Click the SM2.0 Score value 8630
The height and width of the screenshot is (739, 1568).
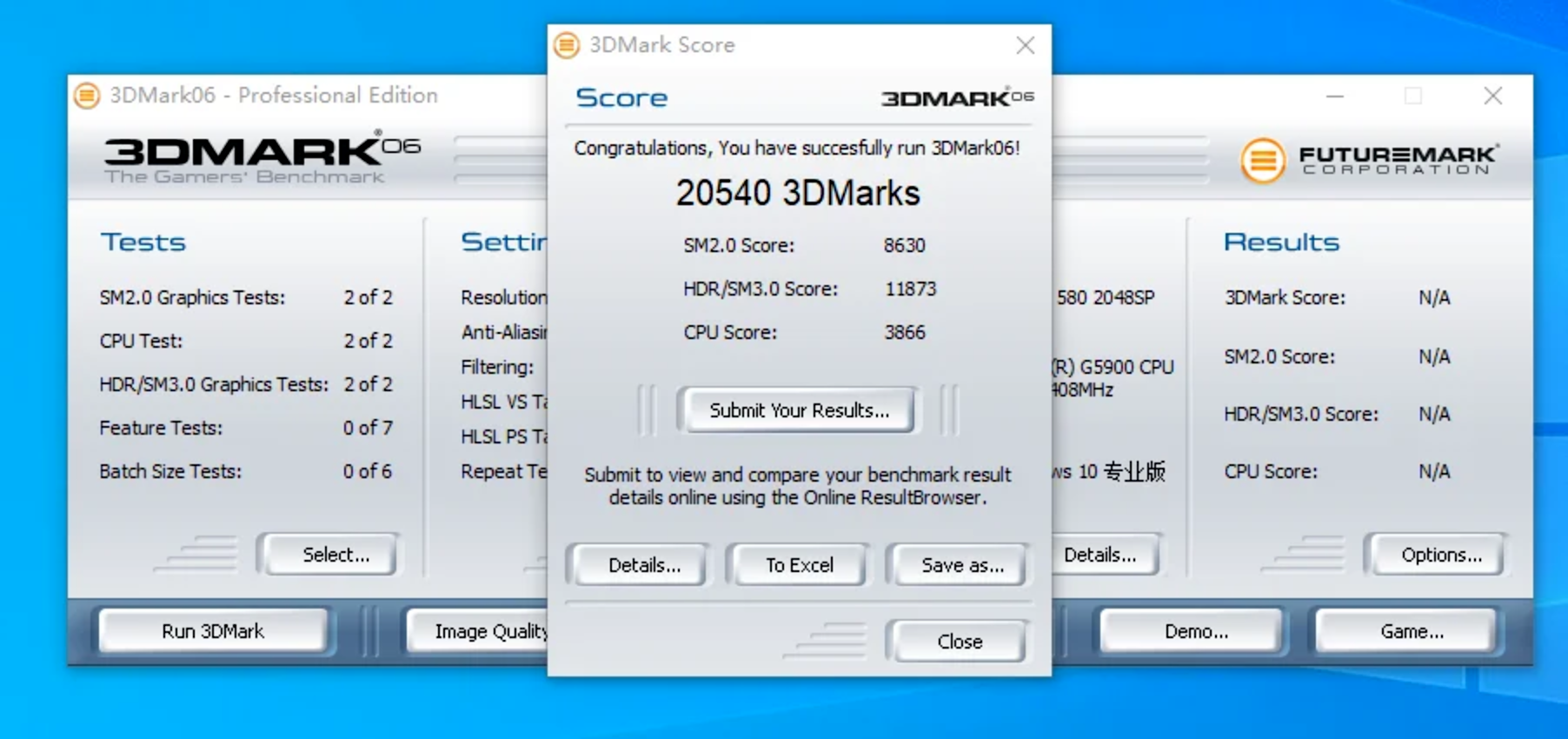tap(905, 245)
